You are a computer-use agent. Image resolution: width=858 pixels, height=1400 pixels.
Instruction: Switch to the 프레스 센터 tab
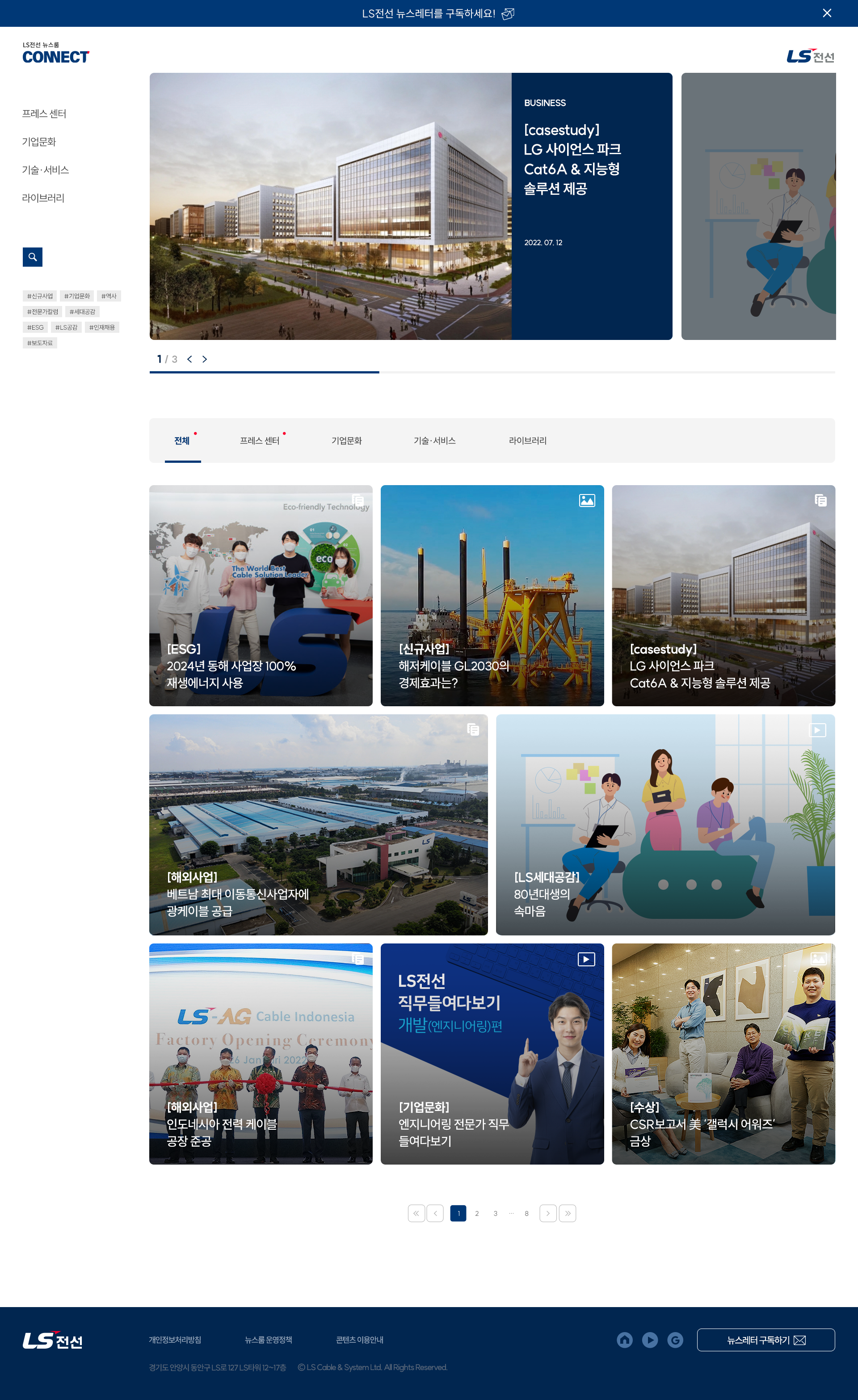260,440
